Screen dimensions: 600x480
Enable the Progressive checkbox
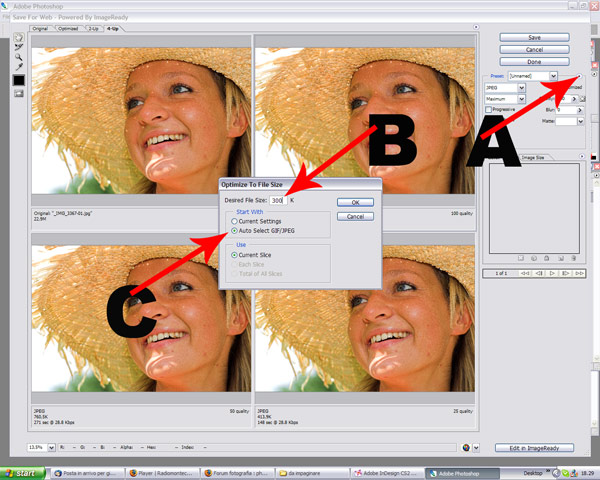point(488,109)
